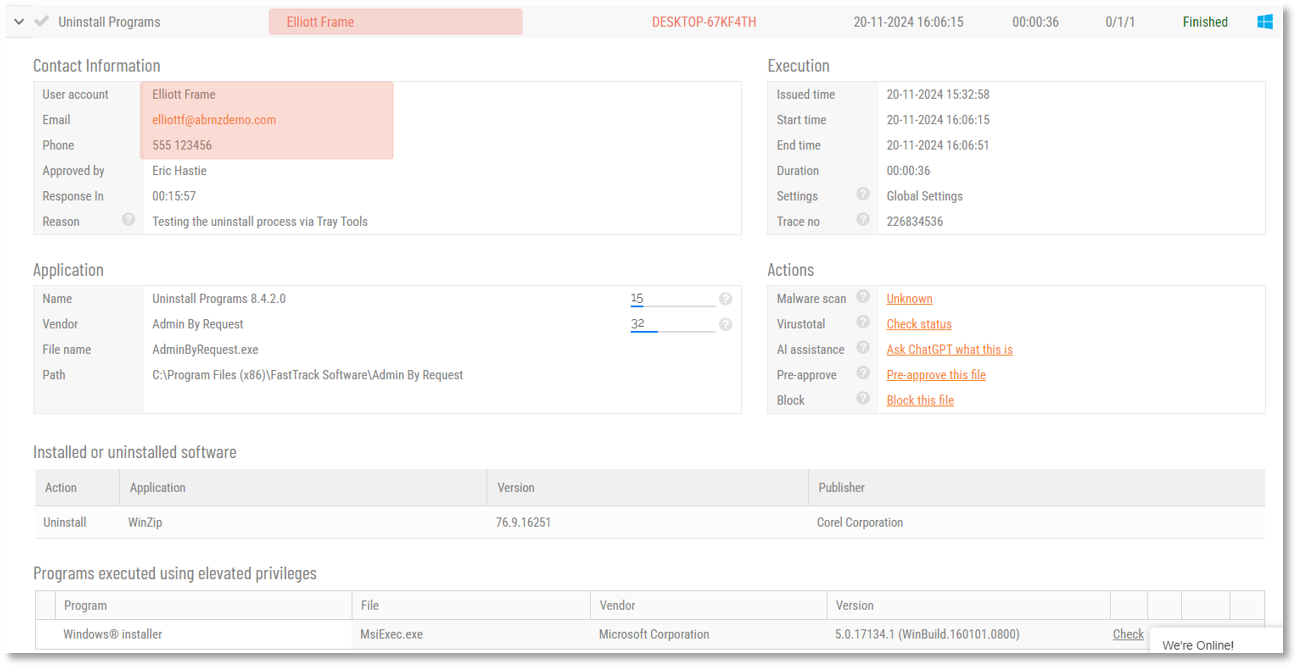This screenshot has width=1297, height=667.
Task: Click the elliottf@abrnzdemo.com email link
Action: coord(214,120)
